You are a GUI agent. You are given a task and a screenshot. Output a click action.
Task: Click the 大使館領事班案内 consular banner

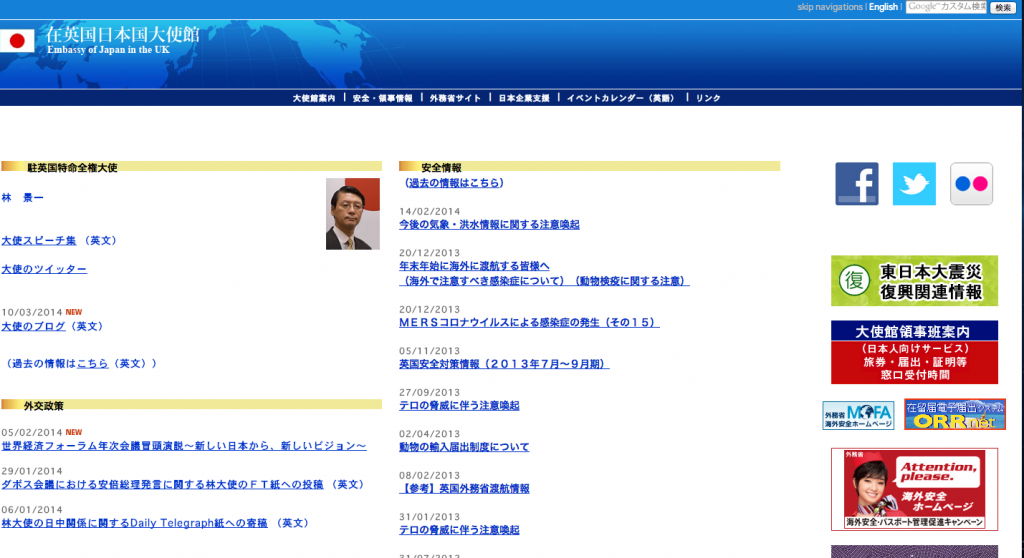(914, 352)
